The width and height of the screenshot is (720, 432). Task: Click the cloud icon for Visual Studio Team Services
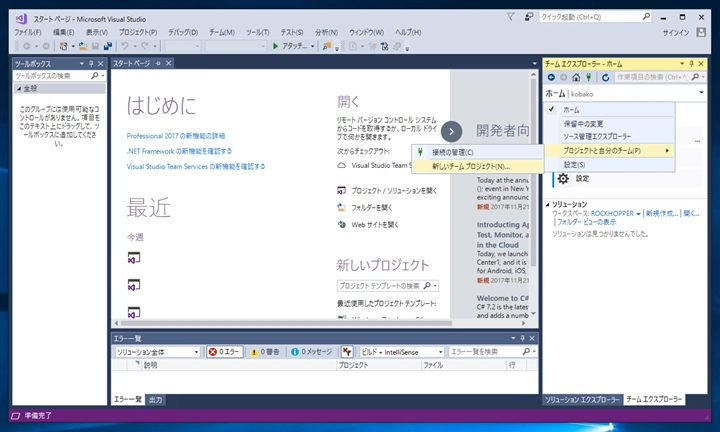[341, 165]
